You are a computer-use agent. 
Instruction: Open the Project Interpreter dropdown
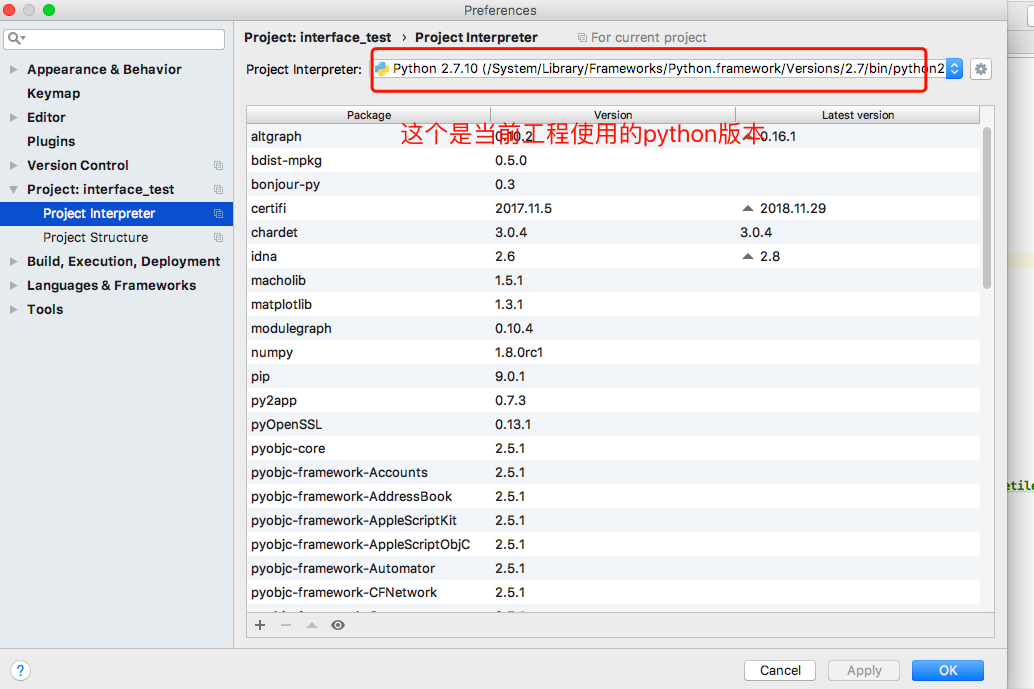click(954, 69)
